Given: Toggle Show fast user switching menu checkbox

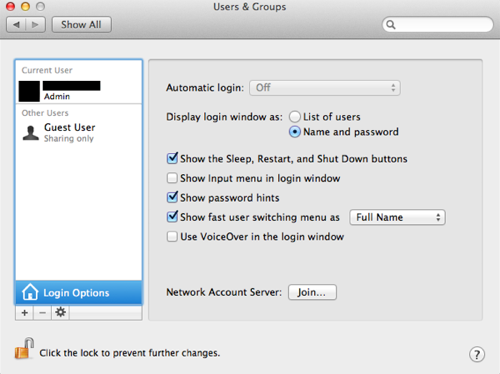Looking at the screenshot, I should click(x=172, y=217).
